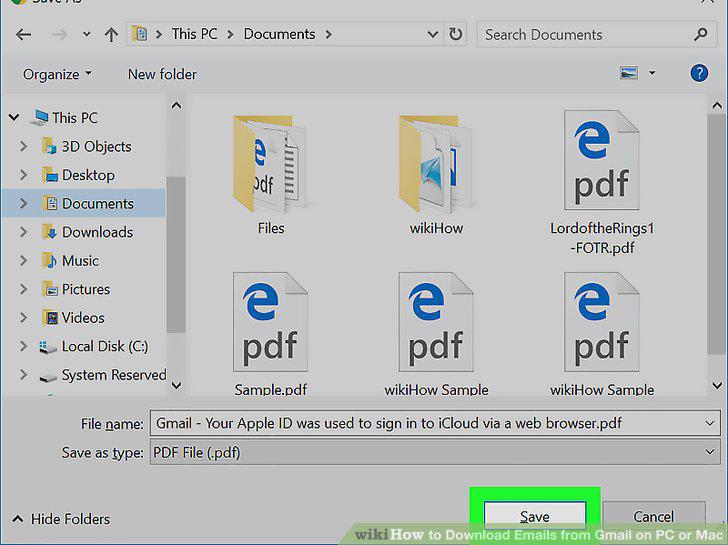728x545 pixels.
Task: Select Pictures in the navigation pane
Action: coord(86,289)
